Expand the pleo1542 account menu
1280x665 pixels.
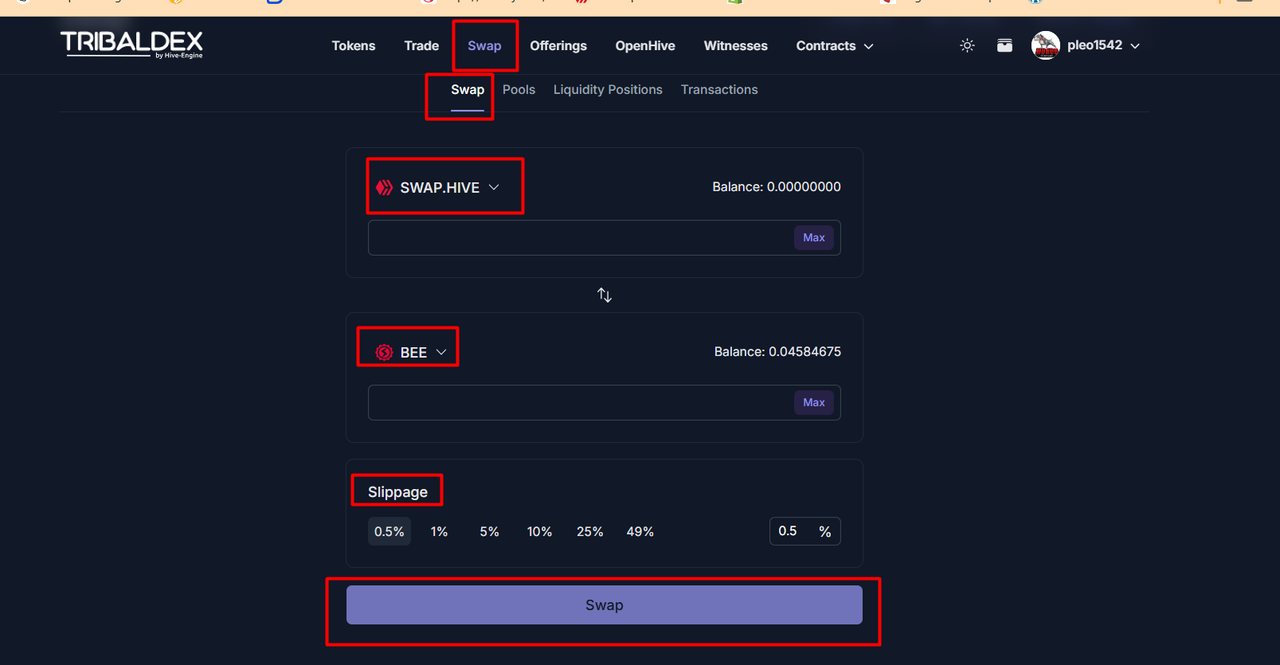point(1104,46)
